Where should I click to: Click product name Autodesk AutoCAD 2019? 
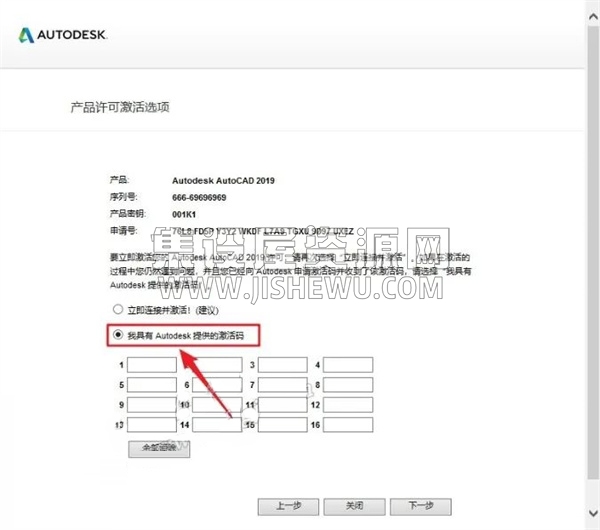(x=223, y=181)
